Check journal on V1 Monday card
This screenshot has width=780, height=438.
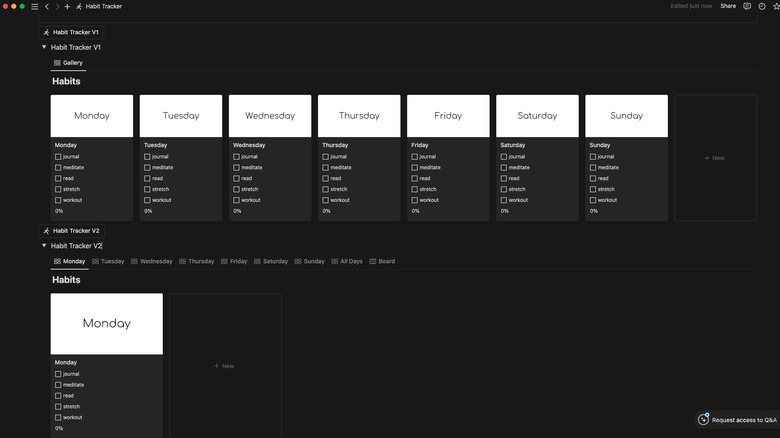coord(58,157)
